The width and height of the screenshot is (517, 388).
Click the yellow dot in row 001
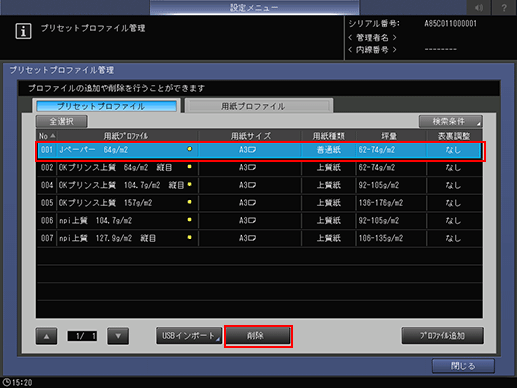pos(190,149)
